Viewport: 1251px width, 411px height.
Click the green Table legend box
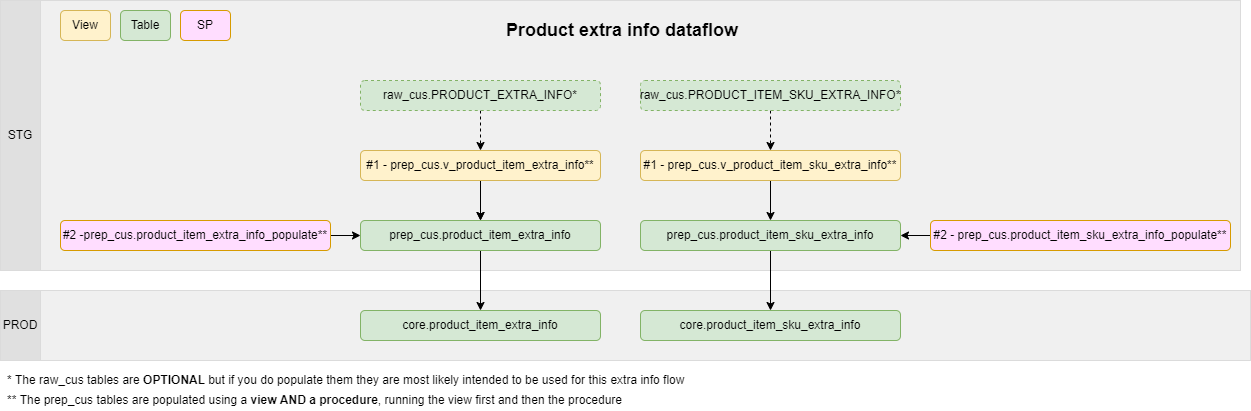(x=145, y=25)
